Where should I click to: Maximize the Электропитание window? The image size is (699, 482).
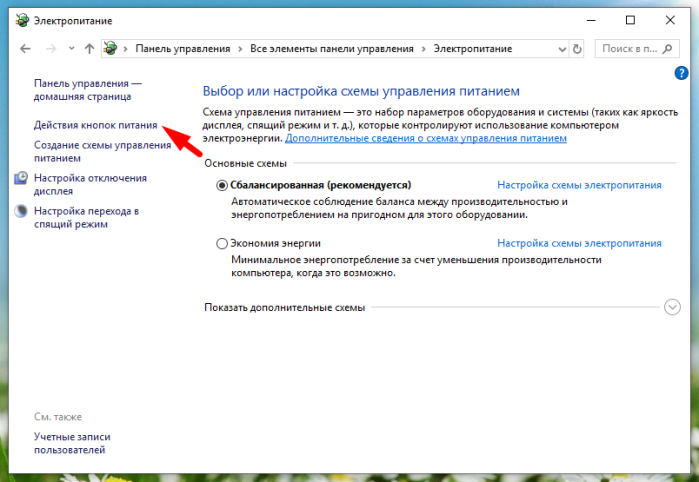tap(630, 21)
